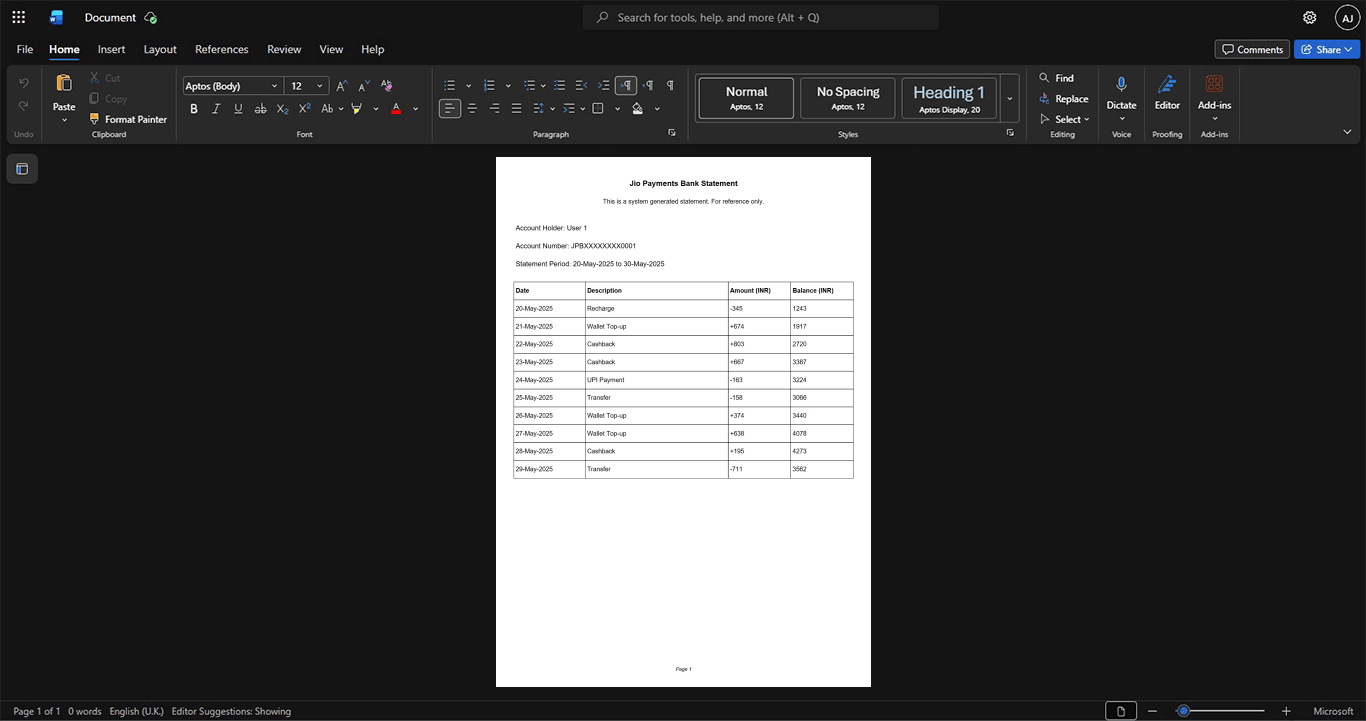Open the References tab
Viewport: 1366px width, 721px height.
point(222,49)
